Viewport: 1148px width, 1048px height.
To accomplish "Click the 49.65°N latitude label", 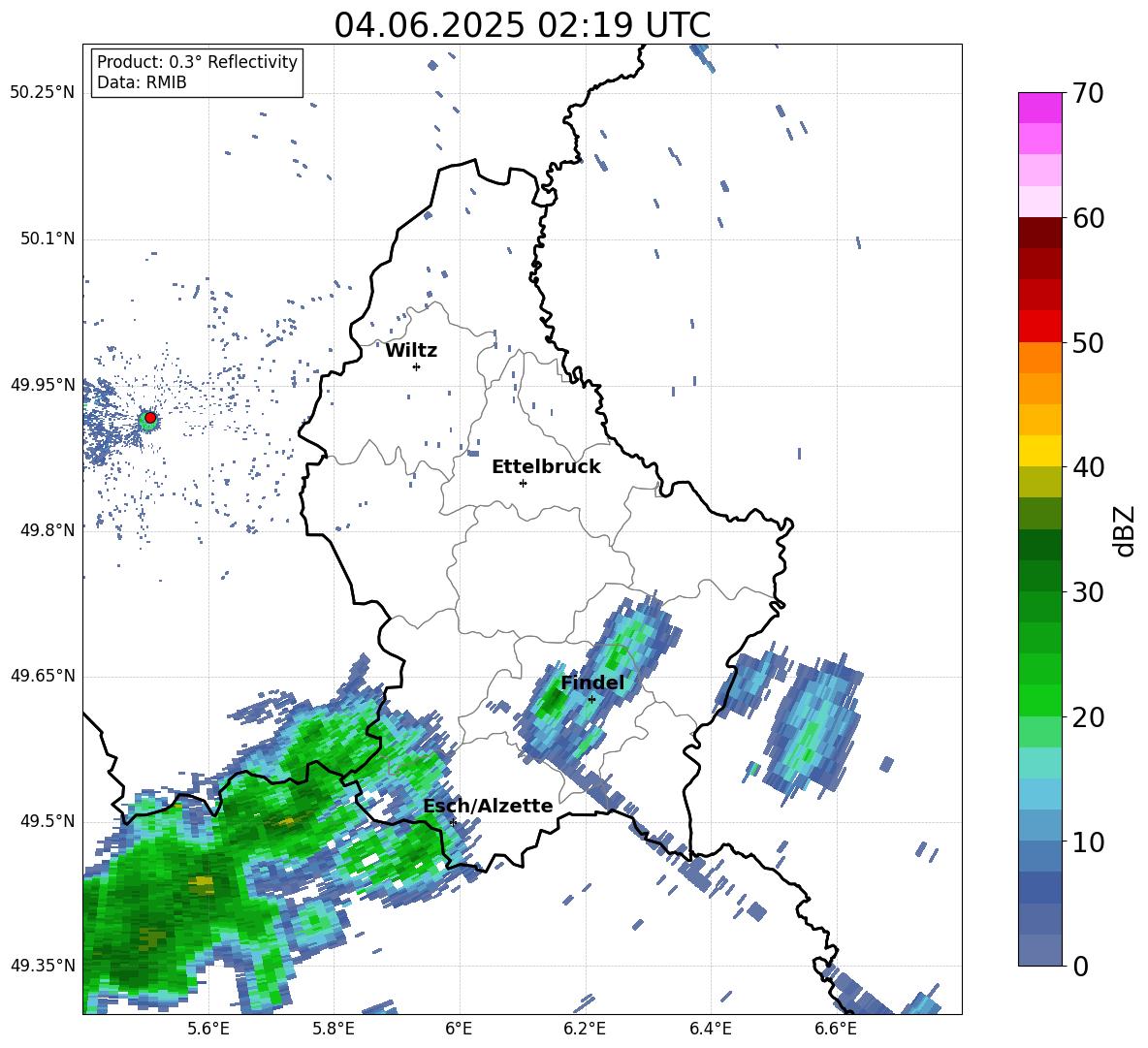I will click(43, 675).
